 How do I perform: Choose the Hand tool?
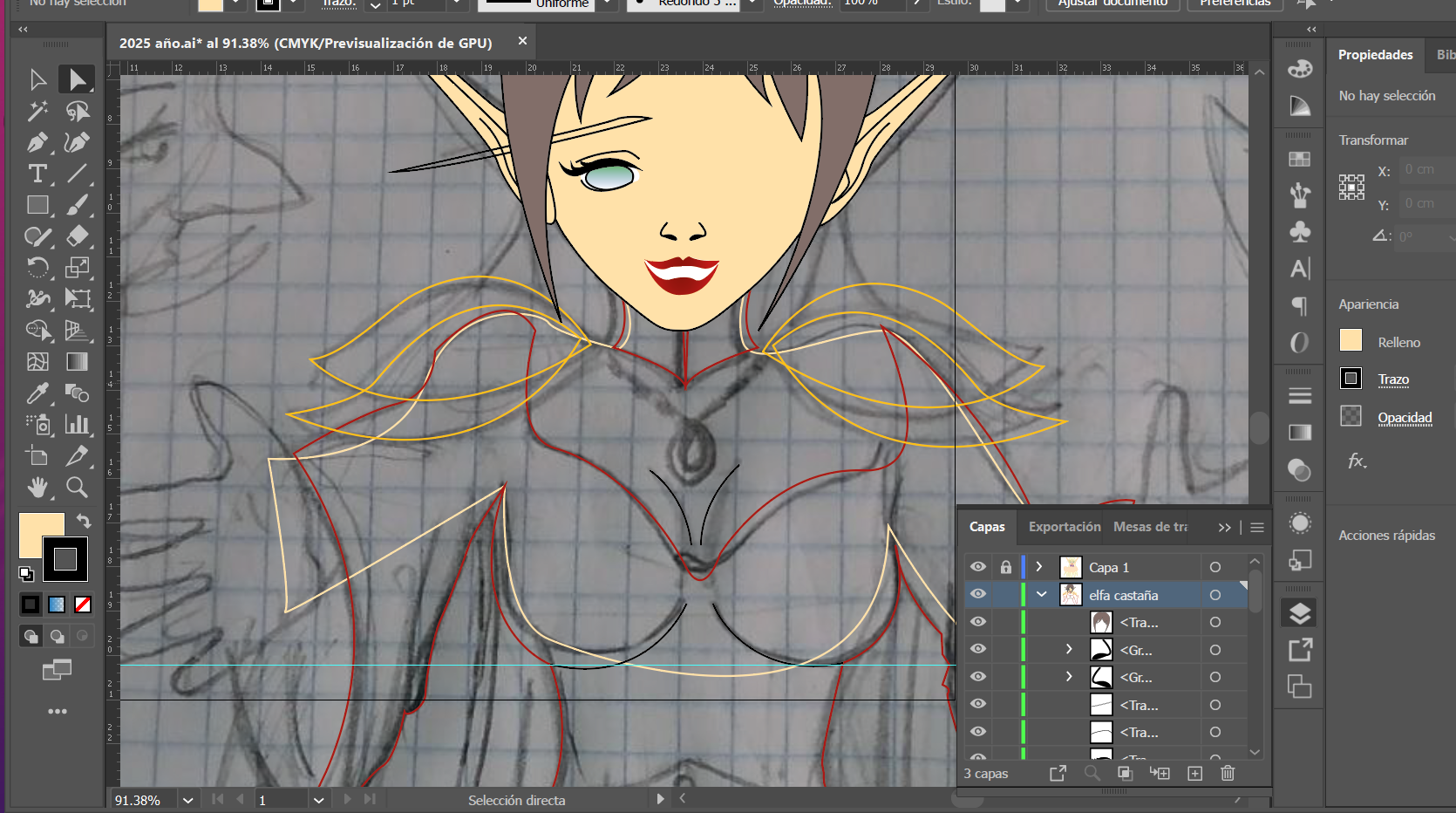37,487
